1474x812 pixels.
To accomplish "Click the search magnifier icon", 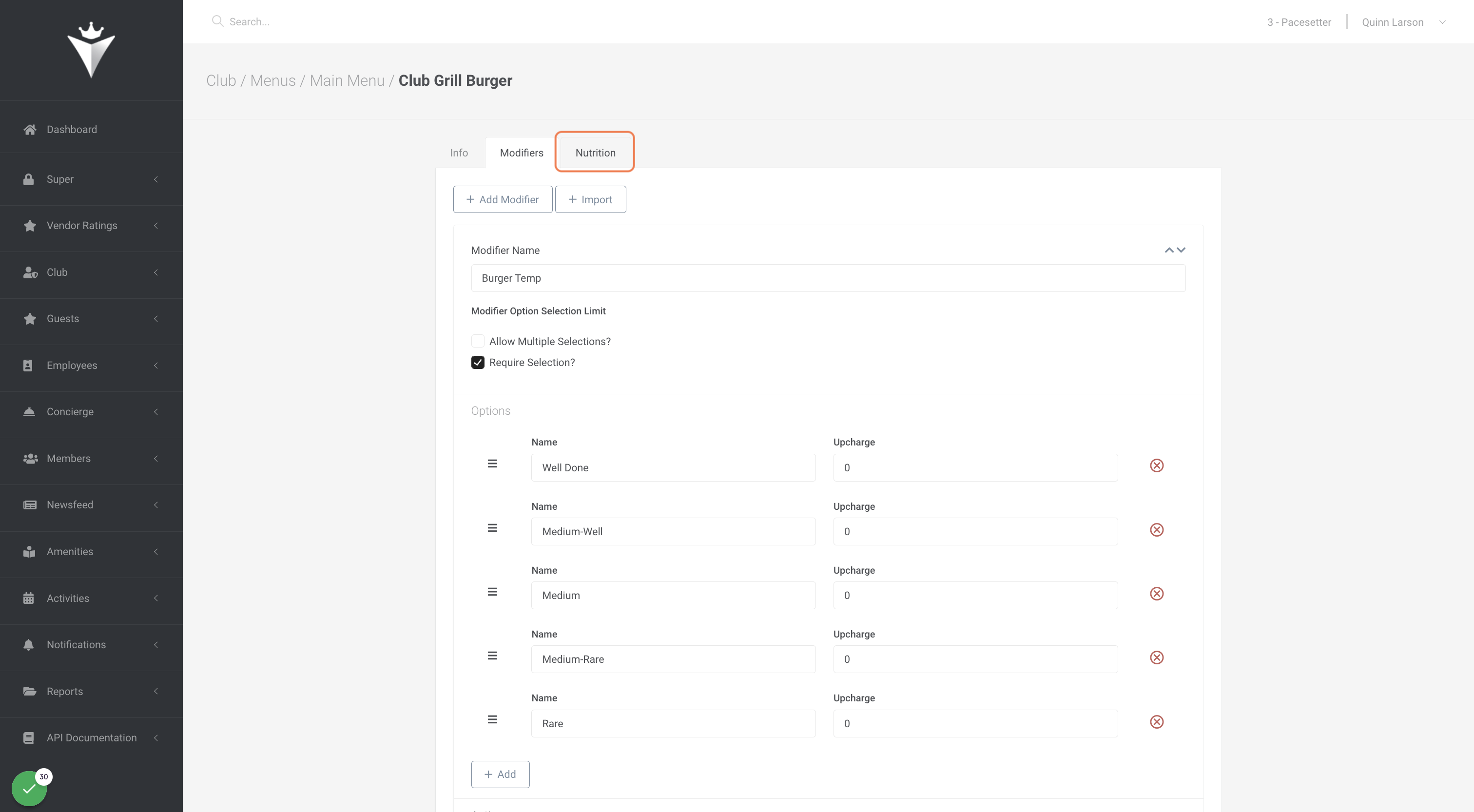I will [x=217, y=21].
